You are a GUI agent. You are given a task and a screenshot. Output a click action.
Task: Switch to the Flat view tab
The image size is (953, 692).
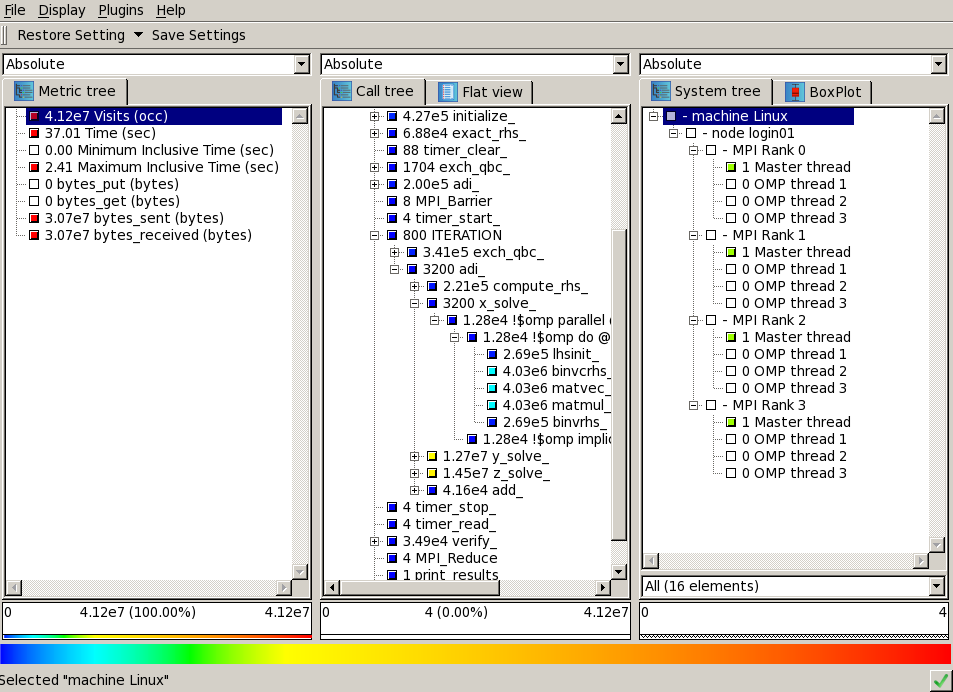coord(480,92)
